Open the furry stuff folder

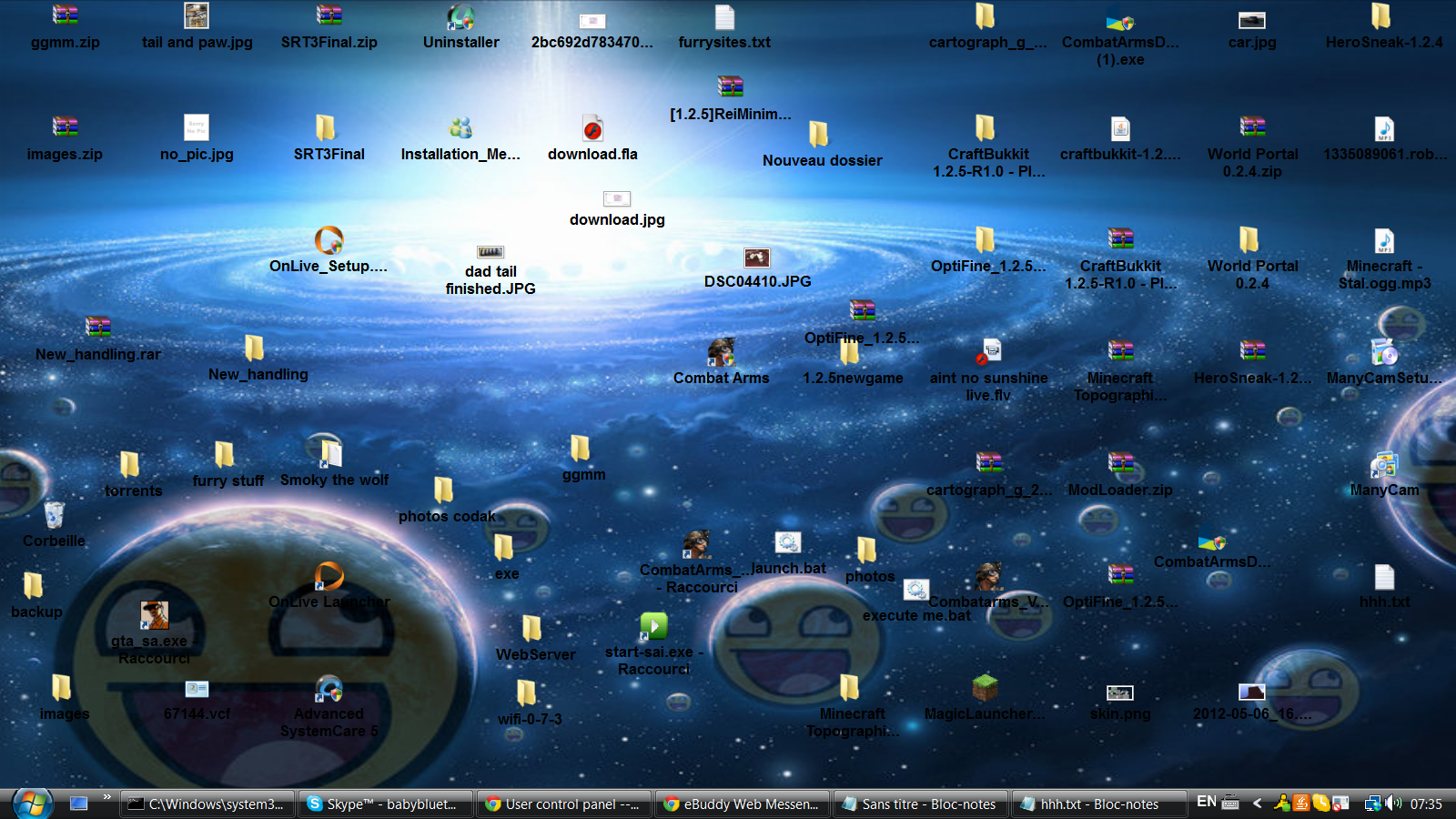coord(225,454)
